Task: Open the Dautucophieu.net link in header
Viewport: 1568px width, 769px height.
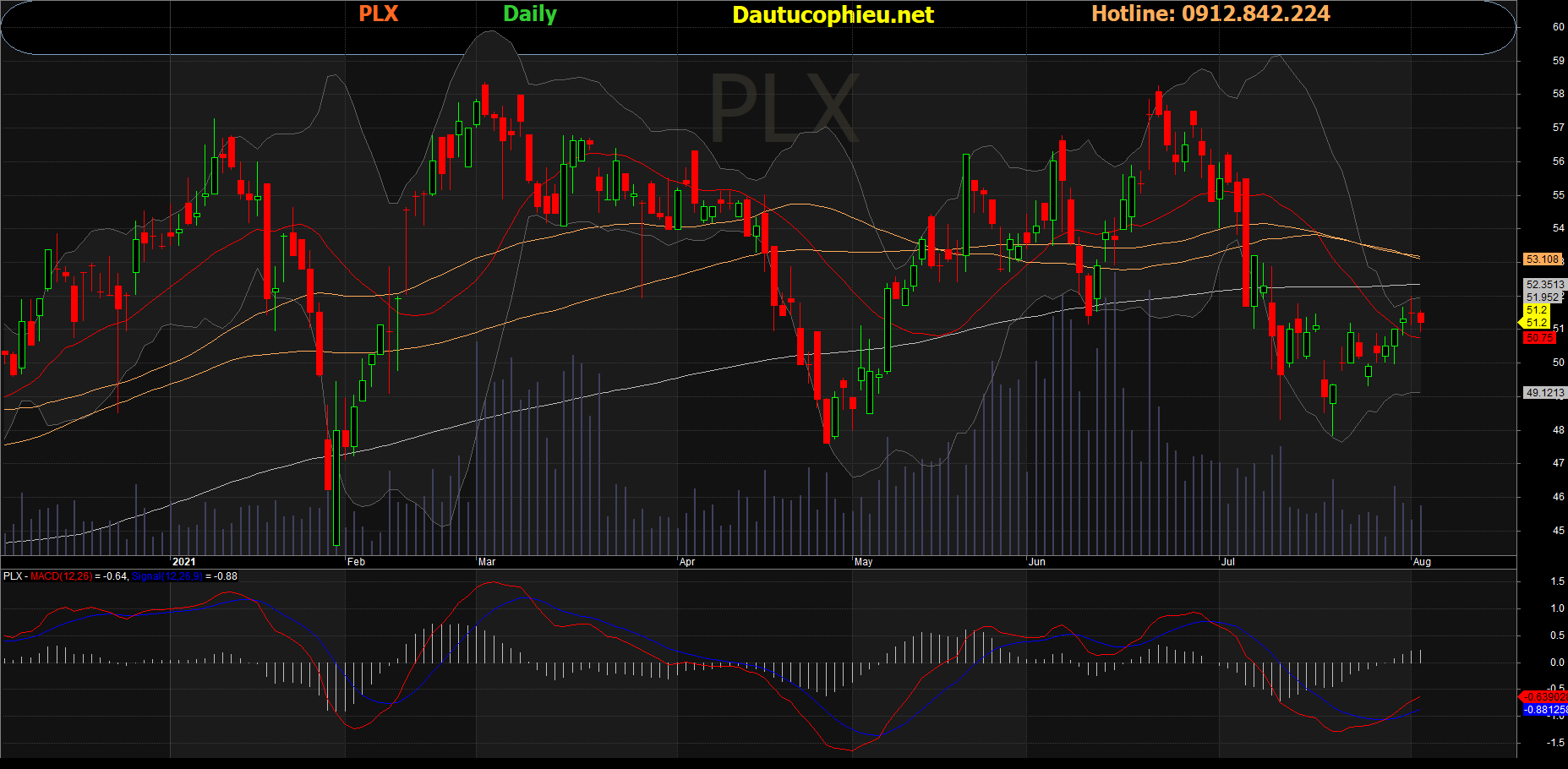Action: coord(833,15)
